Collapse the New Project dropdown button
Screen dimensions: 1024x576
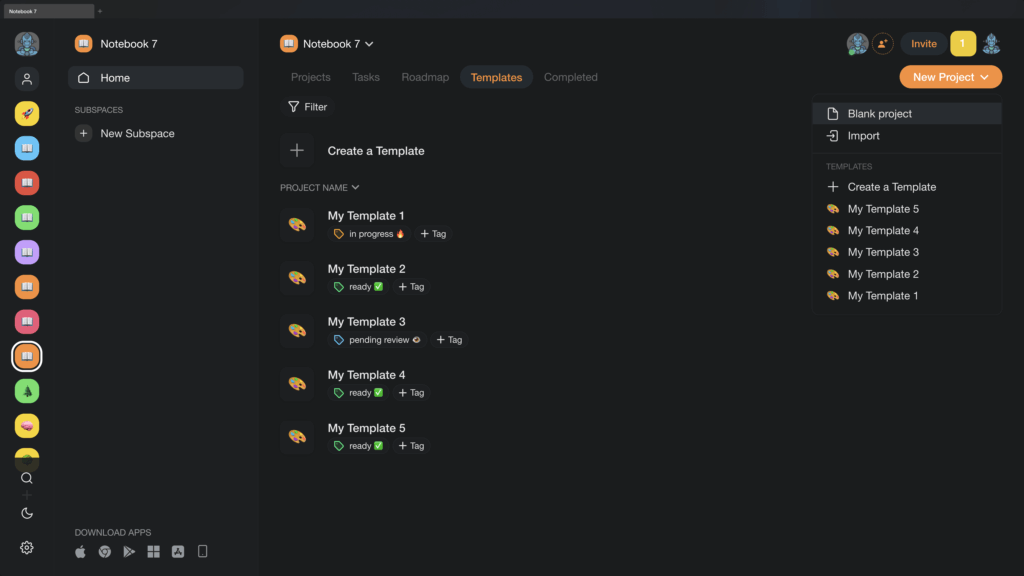(x=950, y=77)
